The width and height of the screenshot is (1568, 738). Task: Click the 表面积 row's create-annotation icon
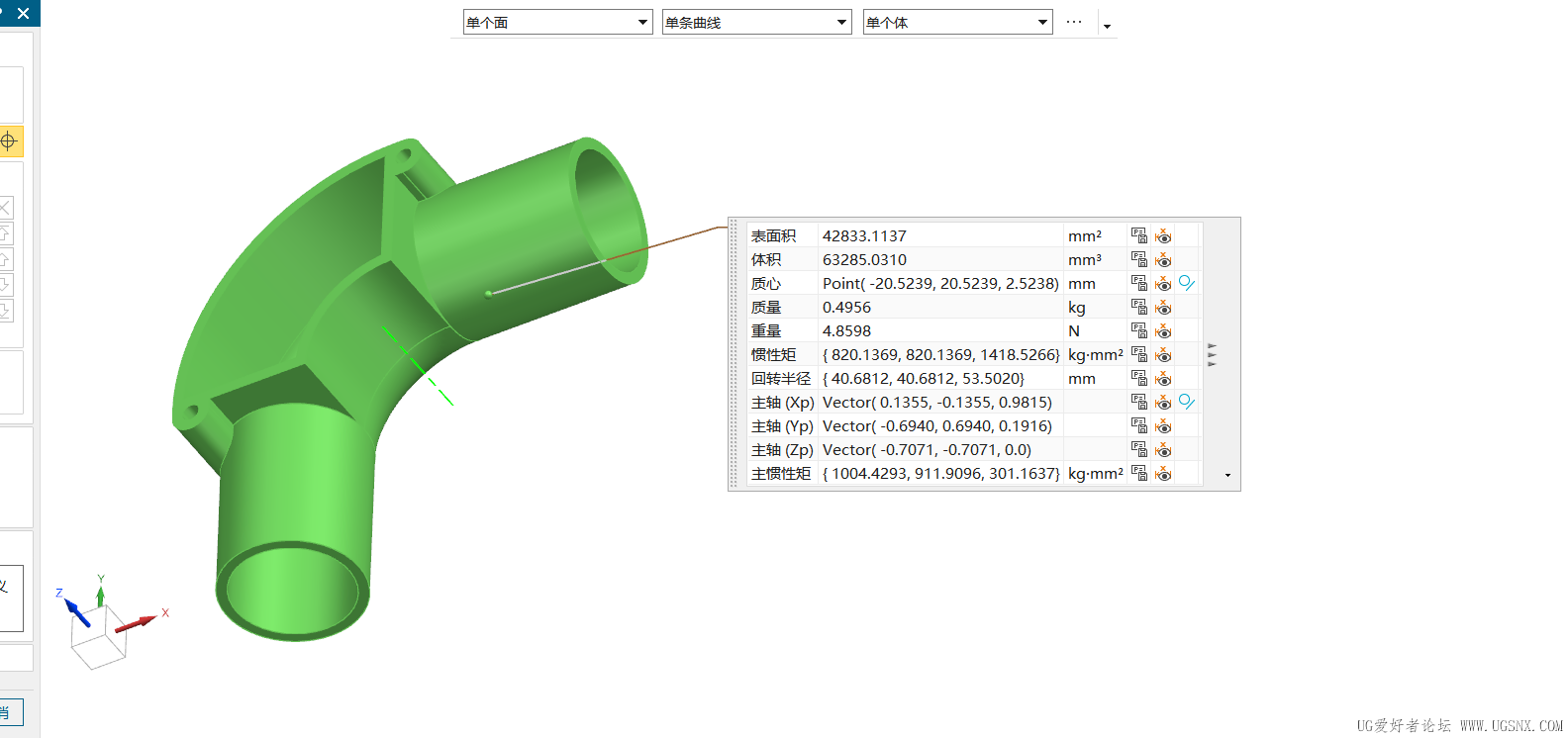pos(1139,235)
